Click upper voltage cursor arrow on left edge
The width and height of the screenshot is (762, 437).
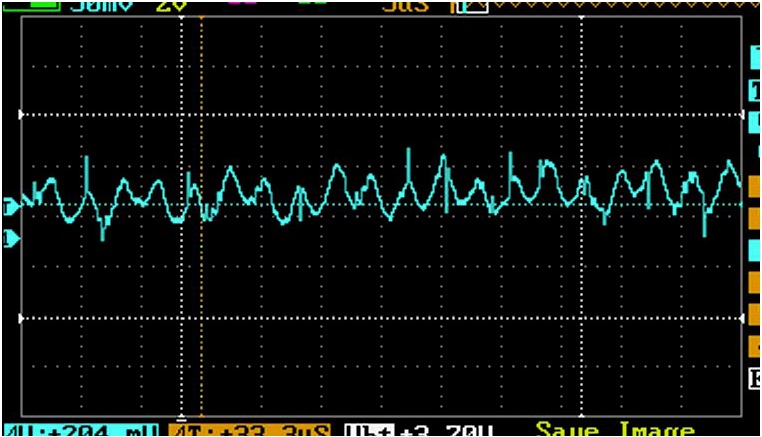(x=22, y=115)
